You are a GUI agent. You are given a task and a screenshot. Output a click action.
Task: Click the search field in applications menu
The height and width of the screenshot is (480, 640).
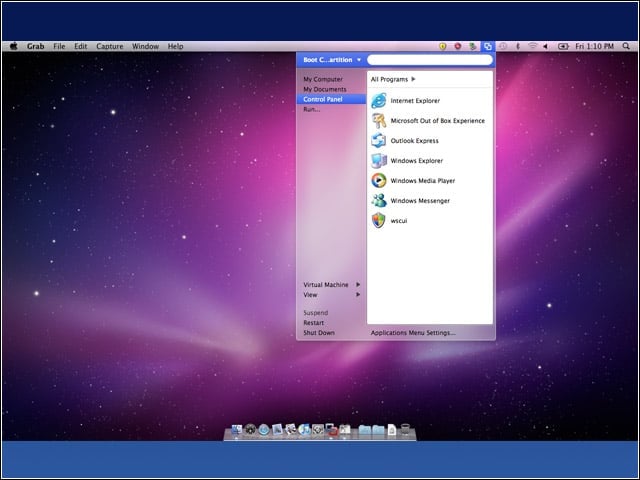point(430,60)
